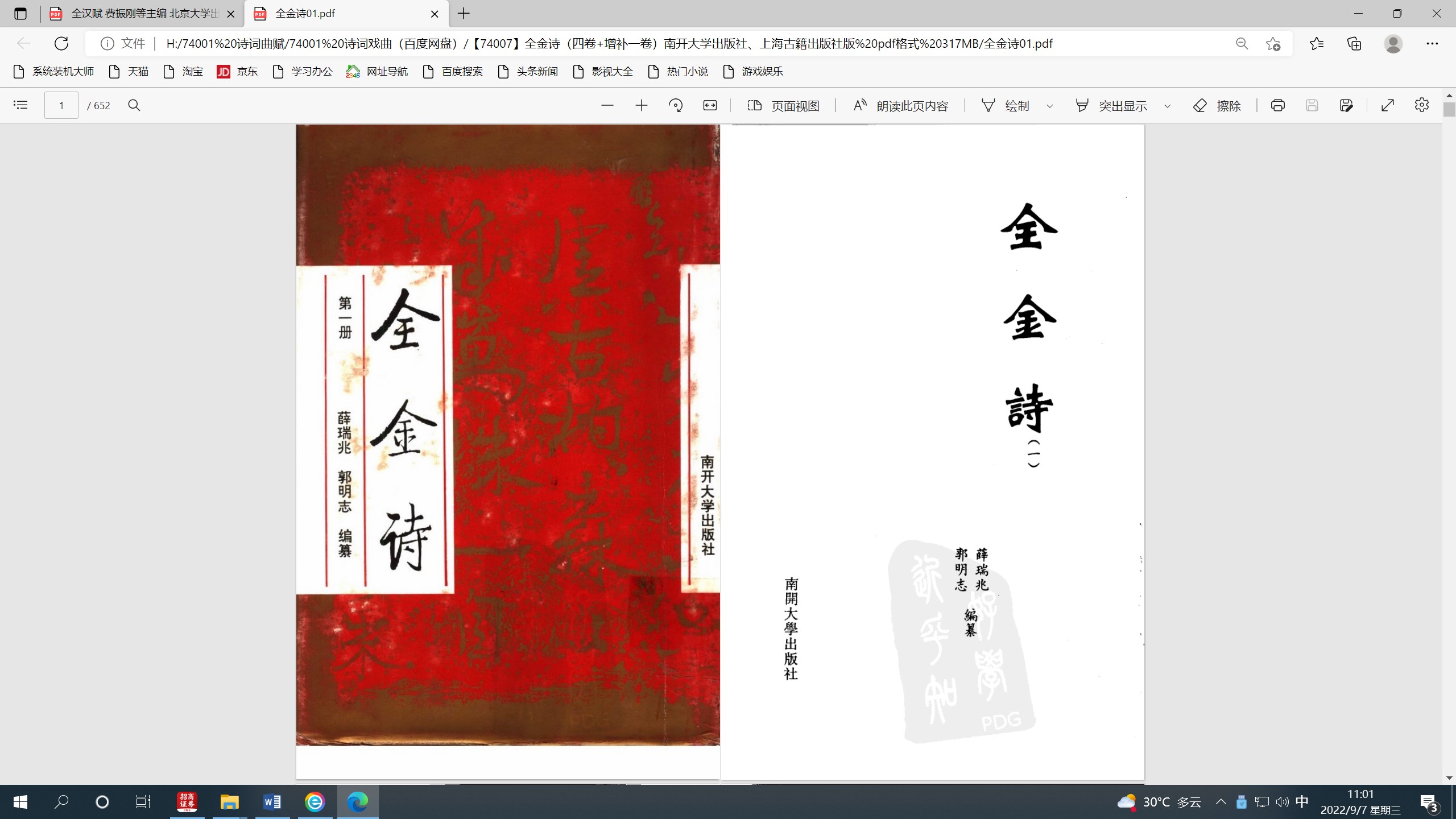The image size is (1456, 819).
Task: Open the 页面视图 page view option
Action: pos(783,106)
